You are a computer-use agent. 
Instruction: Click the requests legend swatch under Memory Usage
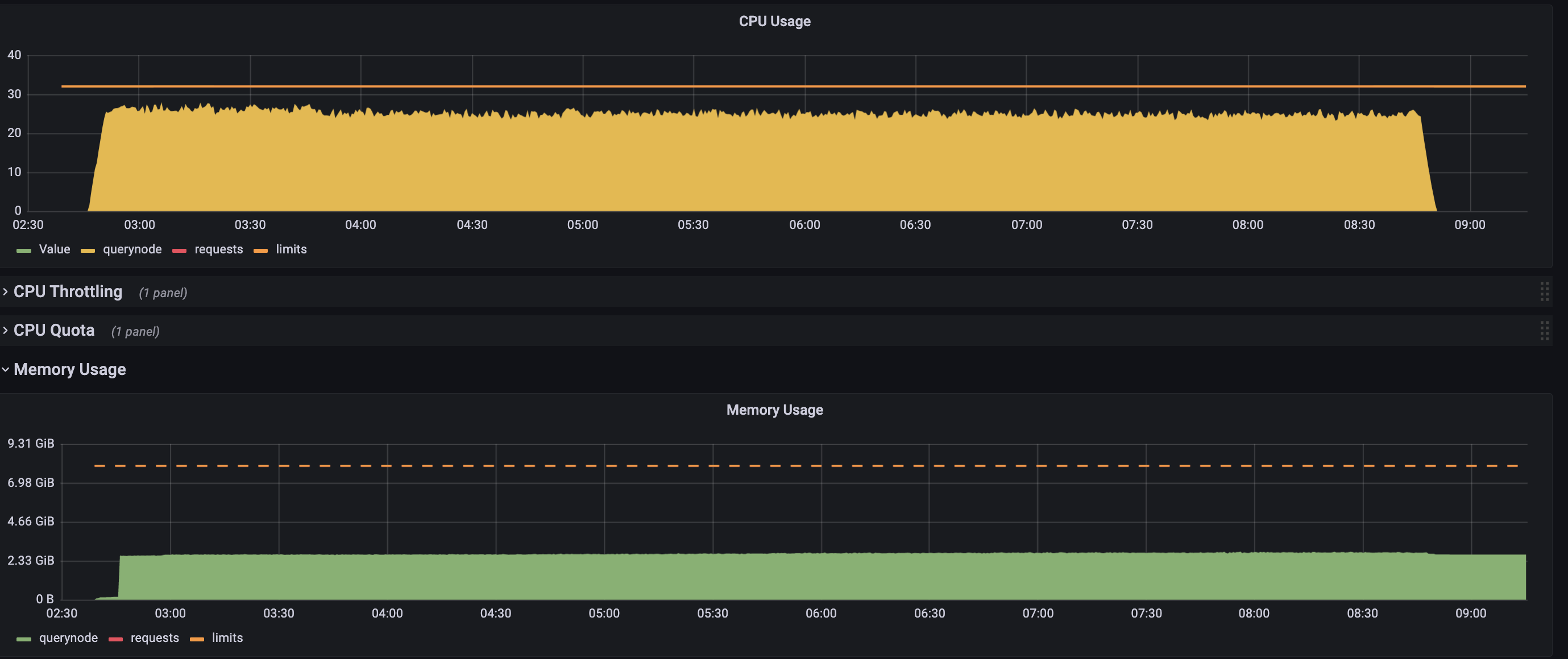[115, 639]
